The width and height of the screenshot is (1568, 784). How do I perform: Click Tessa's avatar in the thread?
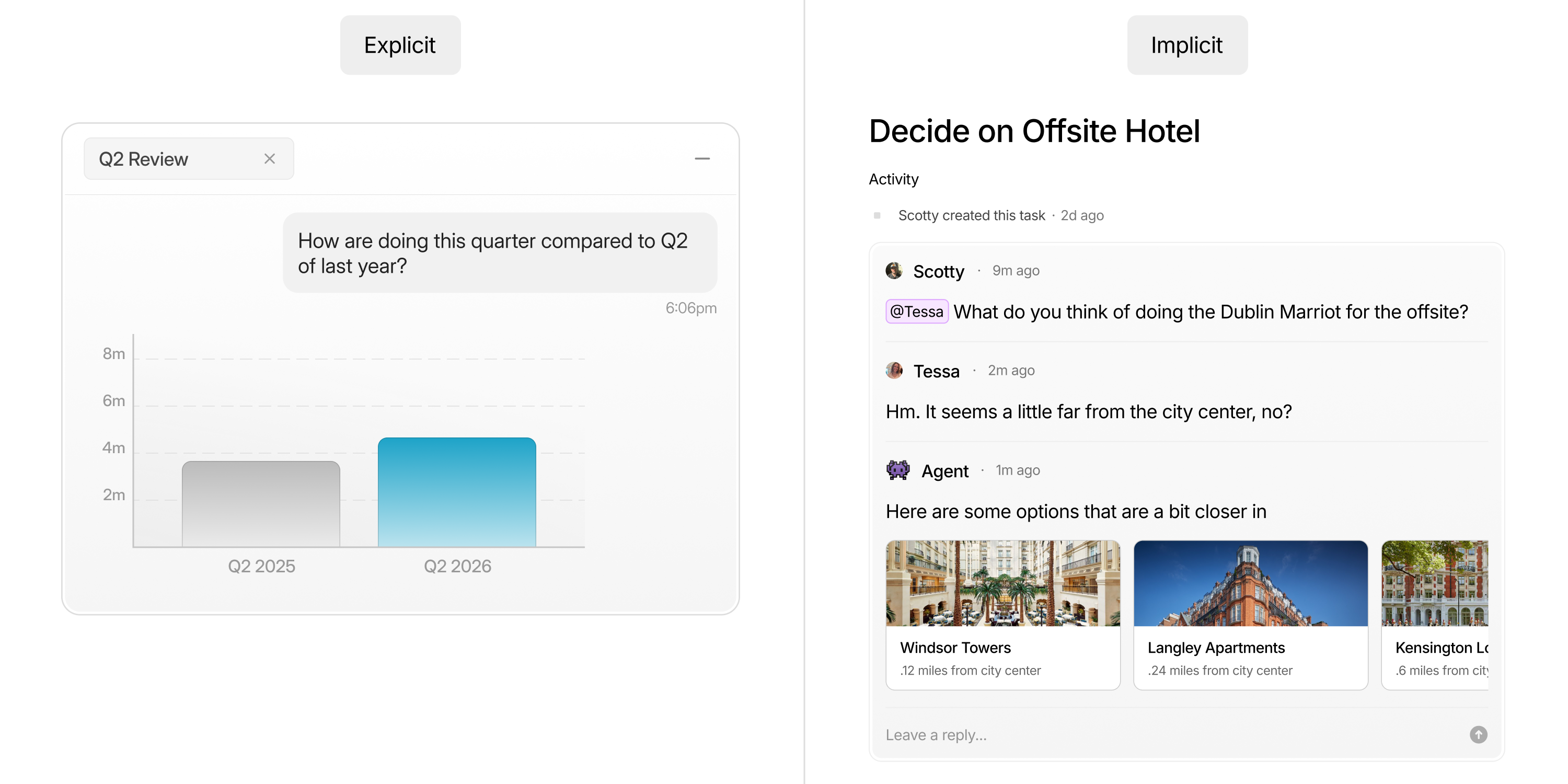click(x=894, y=370)
